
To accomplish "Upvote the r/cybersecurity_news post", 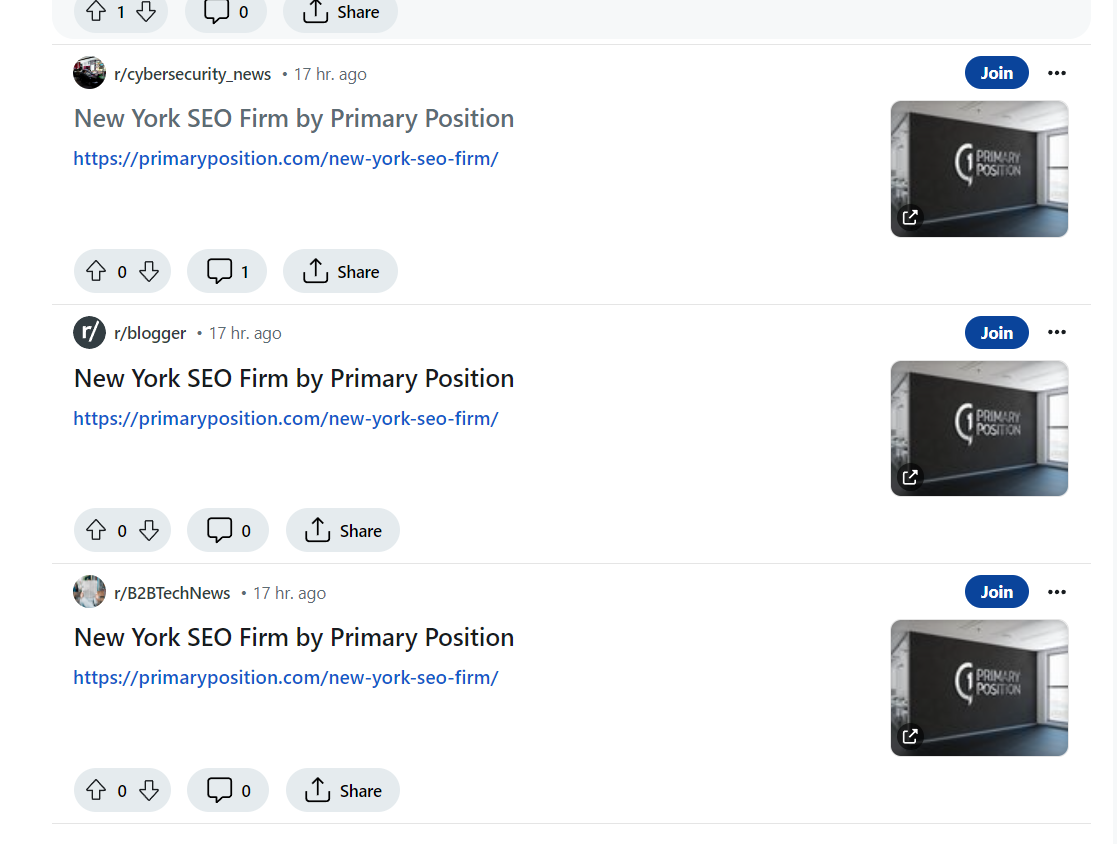I will 96,271.
